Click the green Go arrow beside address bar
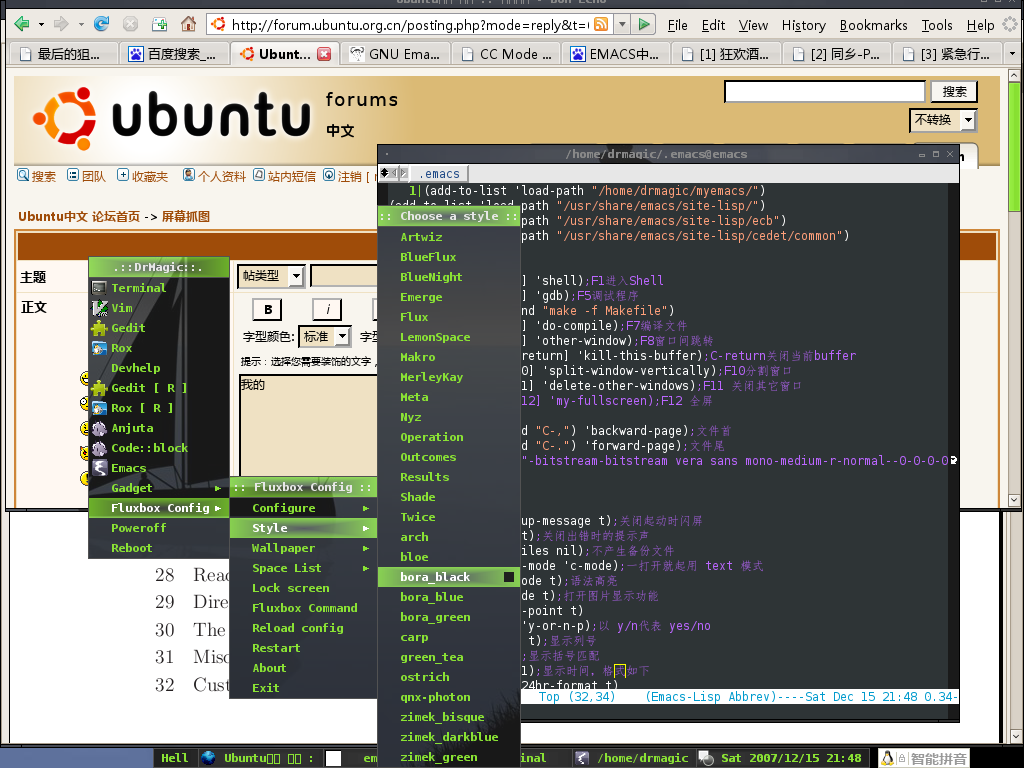1024x768 pixels. coord(644,25)
